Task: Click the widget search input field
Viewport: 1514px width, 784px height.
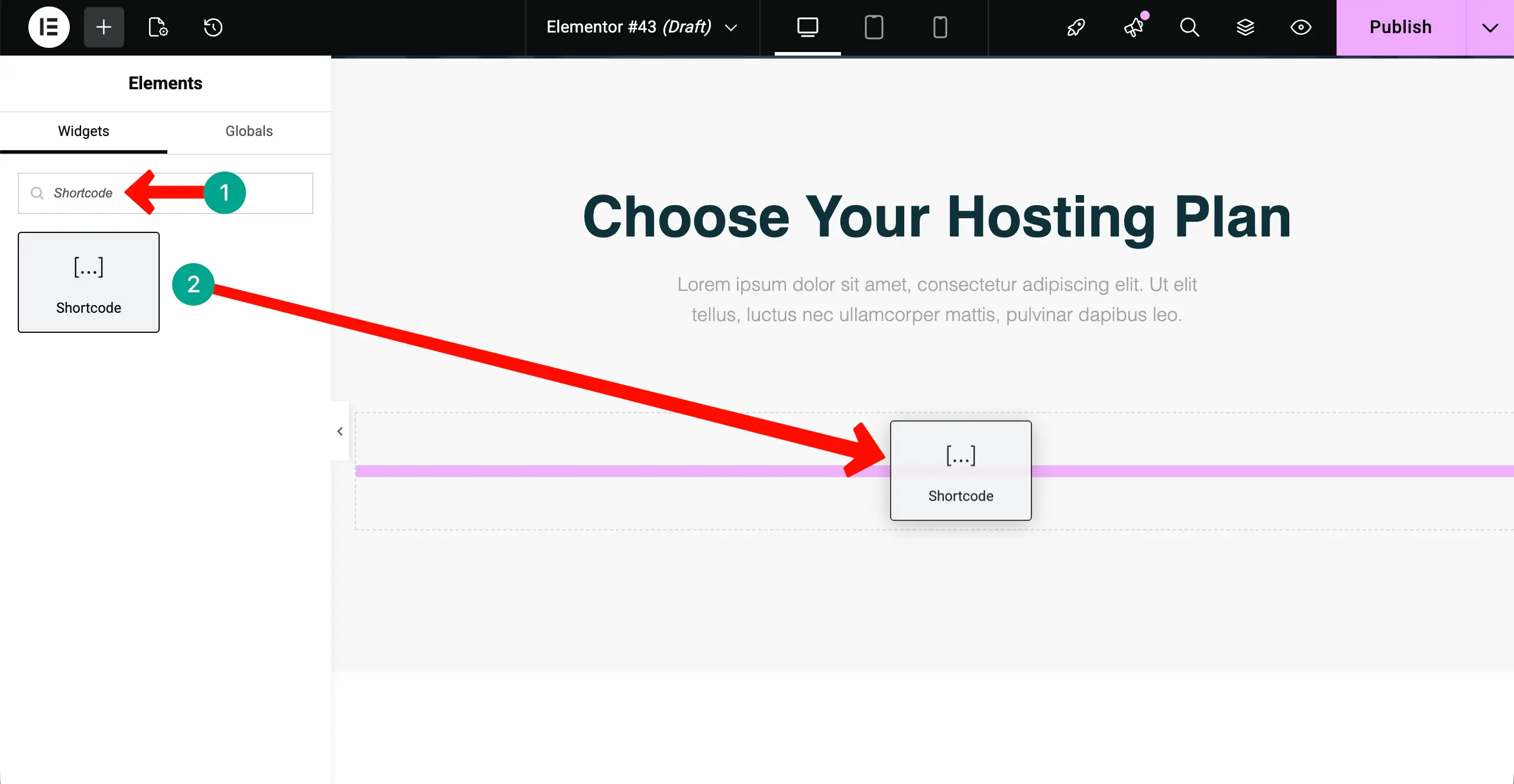Action: (83, 193)
